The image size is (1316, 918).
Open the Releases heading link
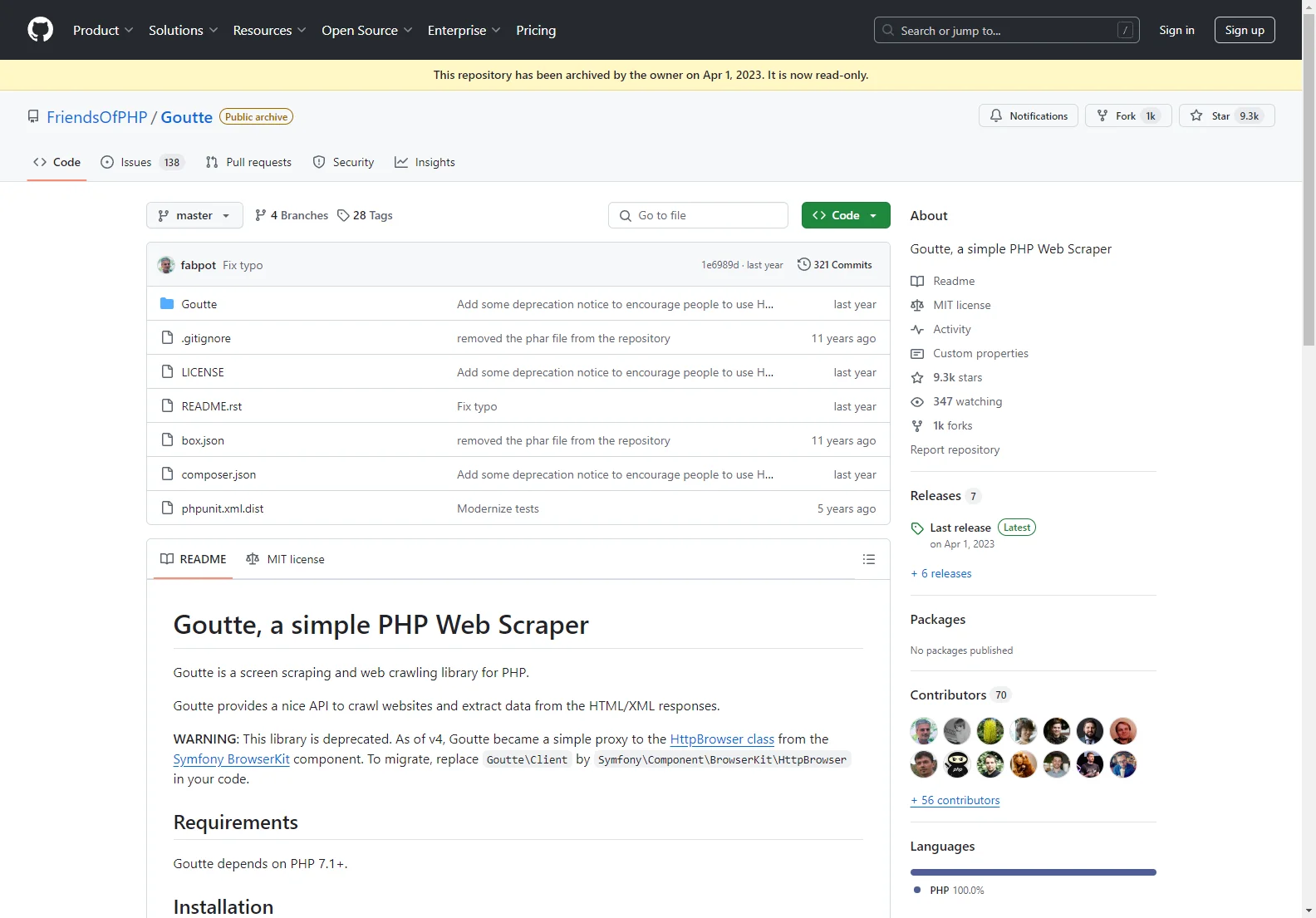(945, 495)
